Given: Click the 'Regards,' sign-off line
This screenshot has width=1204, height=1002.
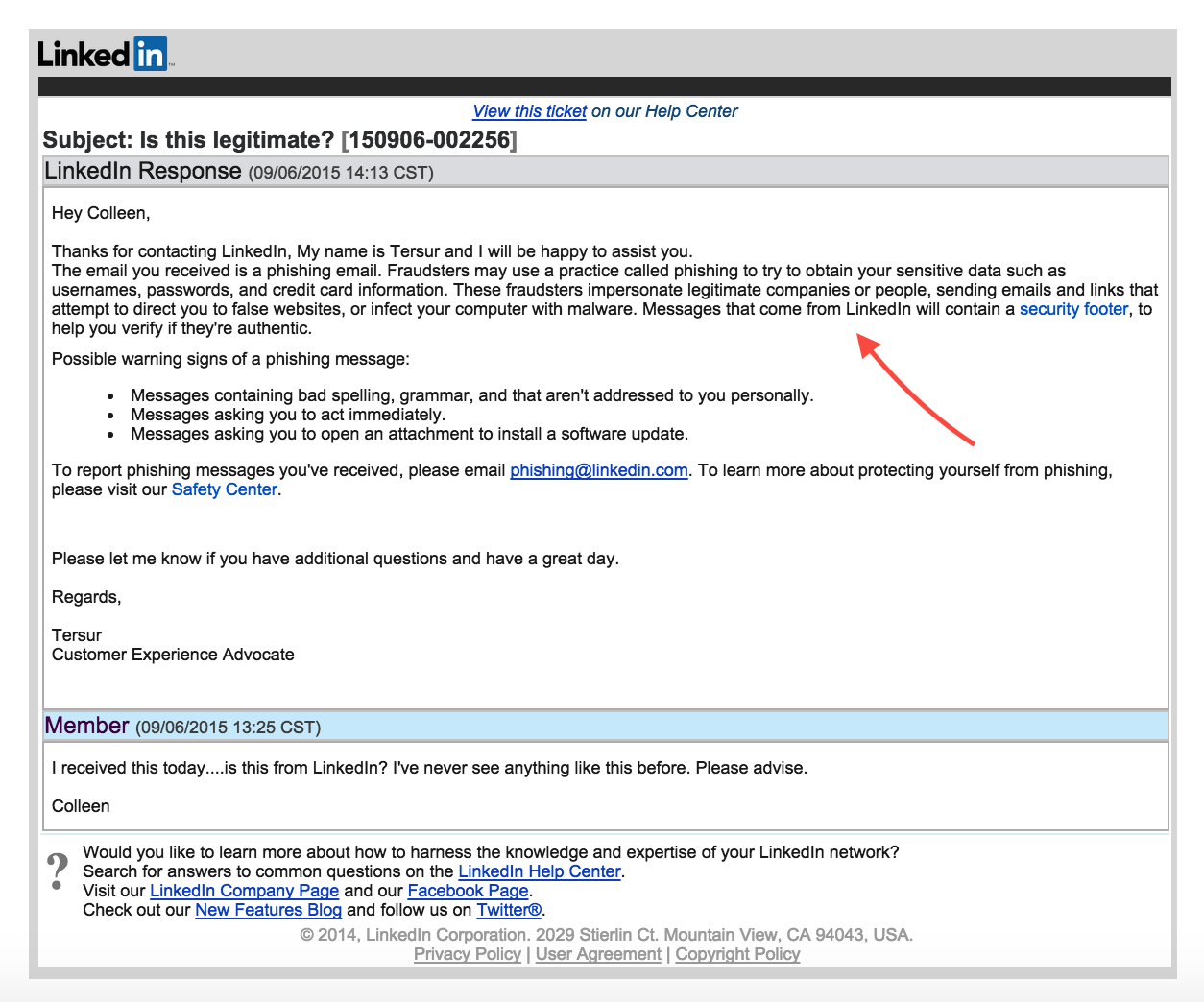Looking at the screenshot, I should tap(86, 597).
